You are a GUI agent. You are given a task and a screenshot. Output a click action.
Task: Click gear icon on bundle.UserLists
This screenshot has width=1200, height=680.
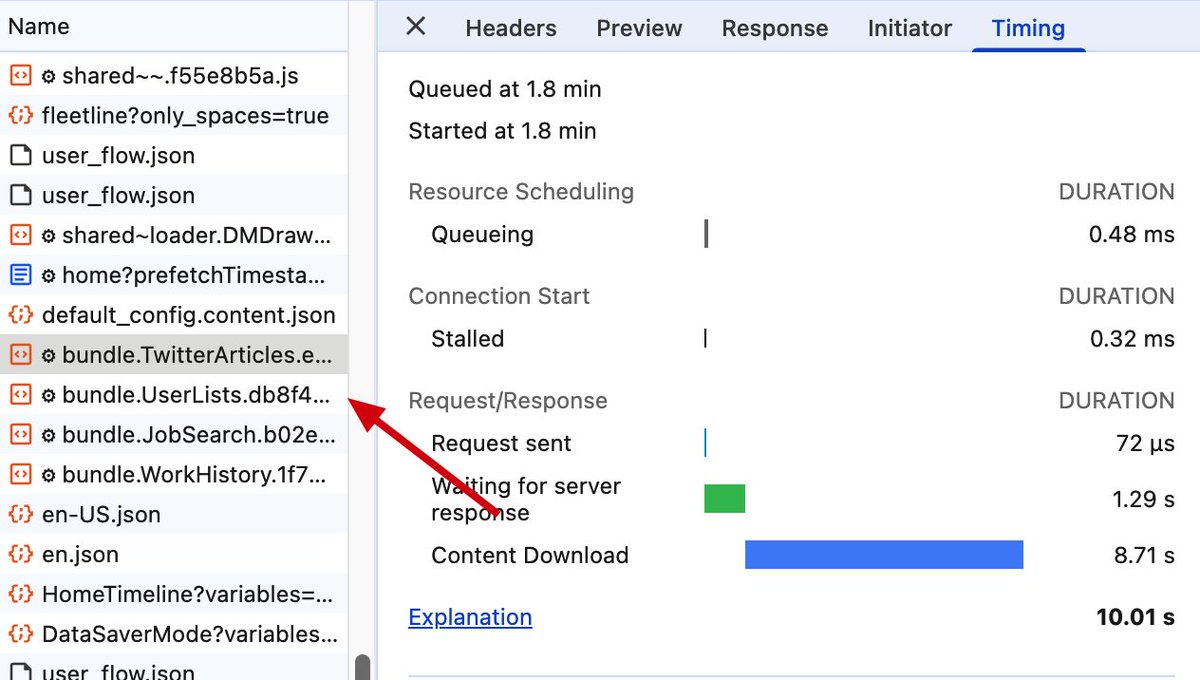point(48,396)
